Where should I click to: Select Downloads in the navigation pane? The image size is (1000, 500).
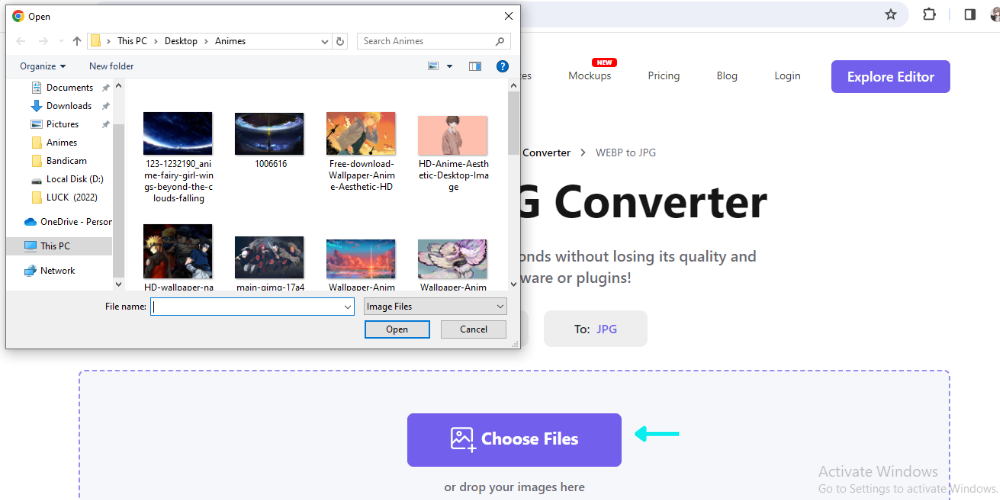pos(69,106)
